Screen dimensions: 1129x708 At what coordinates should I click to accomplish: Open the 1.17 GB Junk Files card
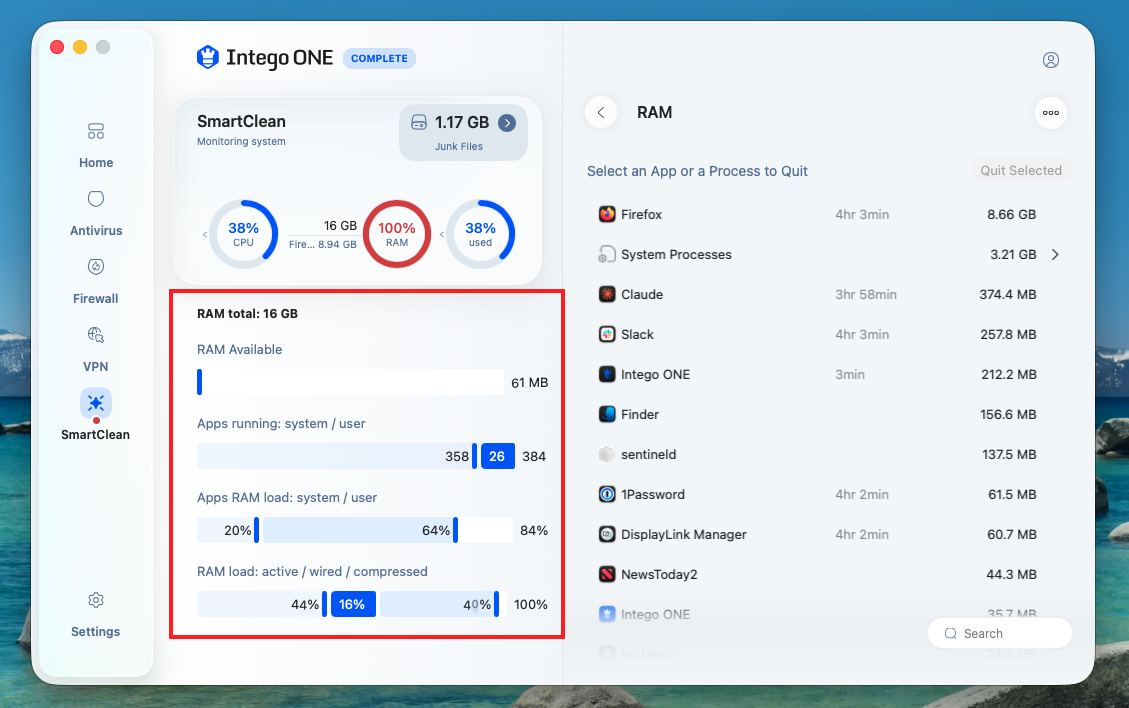[463, 132]
